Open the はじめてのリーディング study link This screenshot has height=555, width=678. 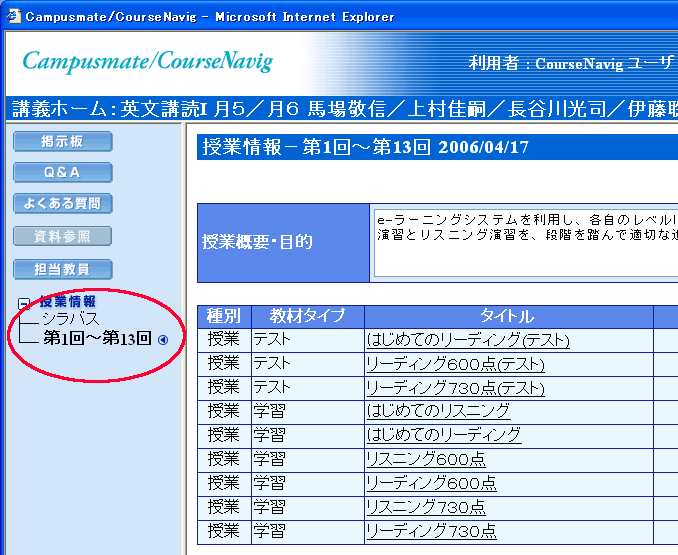(x=444, y=435)
